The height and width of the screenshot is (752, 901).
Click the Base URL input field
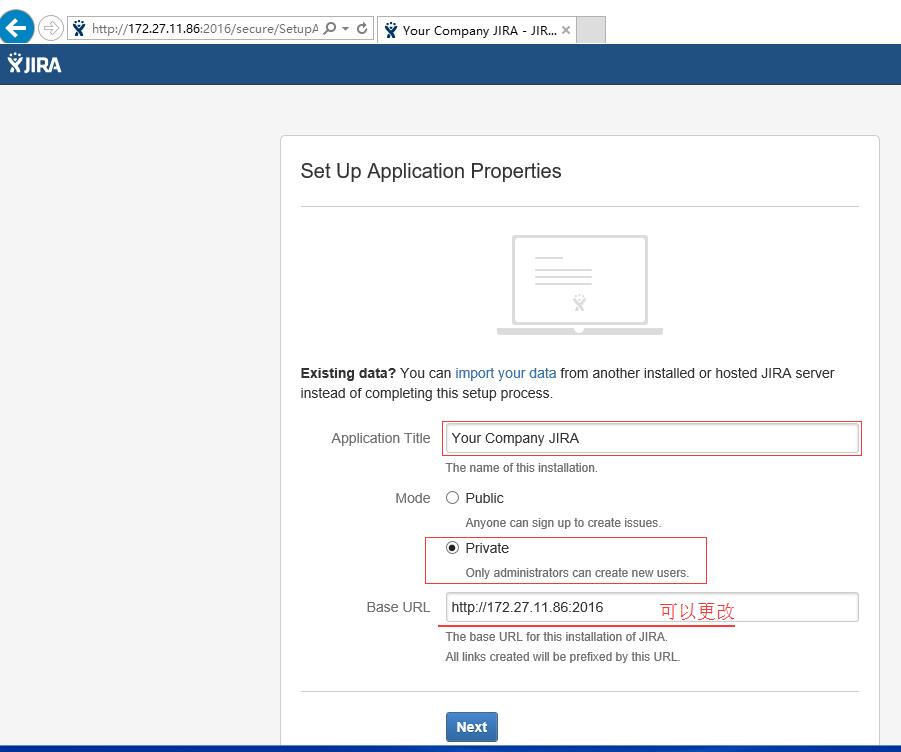pyautogui.click(x=652, y=607)
